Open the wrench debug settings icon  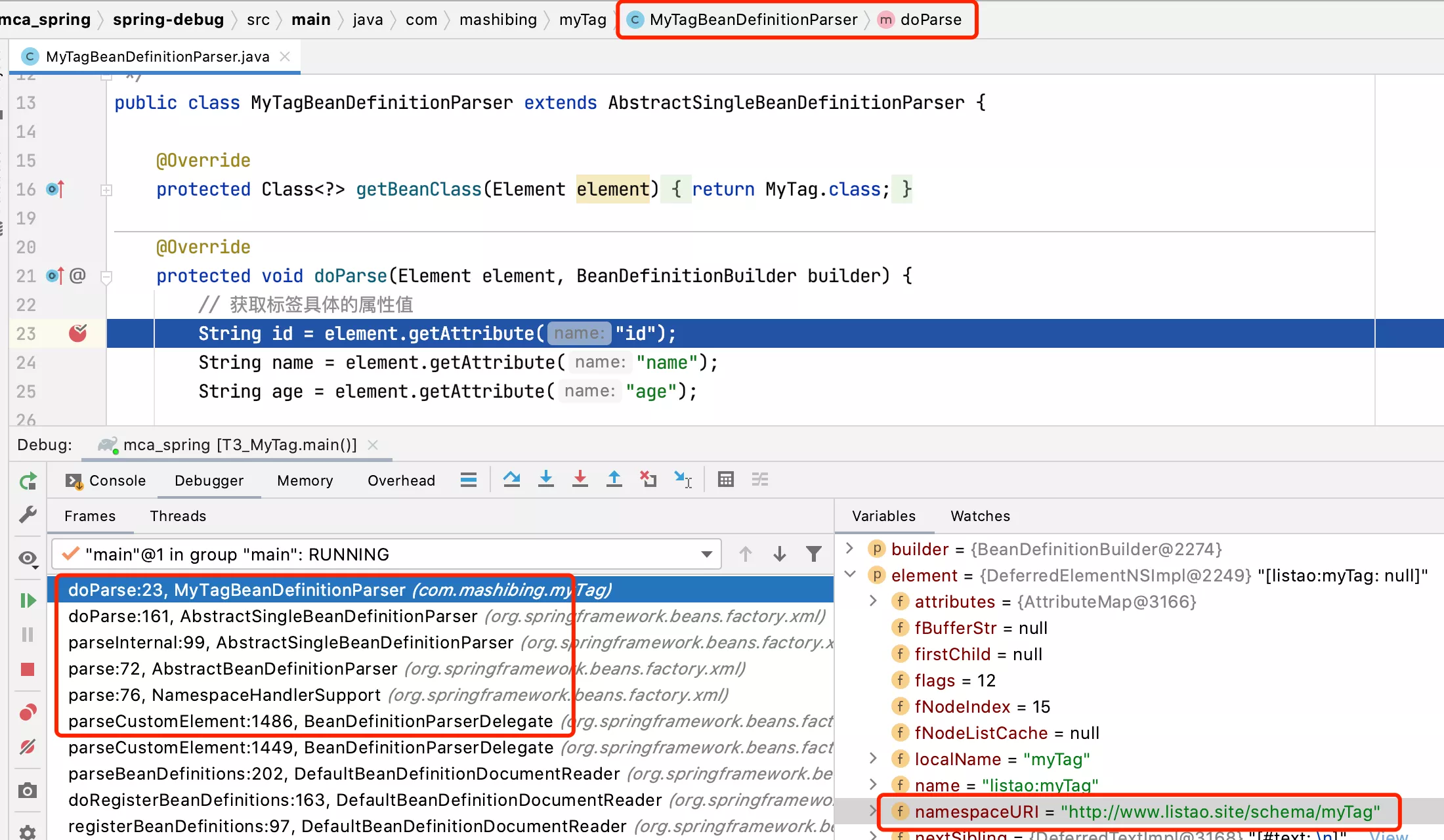28,514
